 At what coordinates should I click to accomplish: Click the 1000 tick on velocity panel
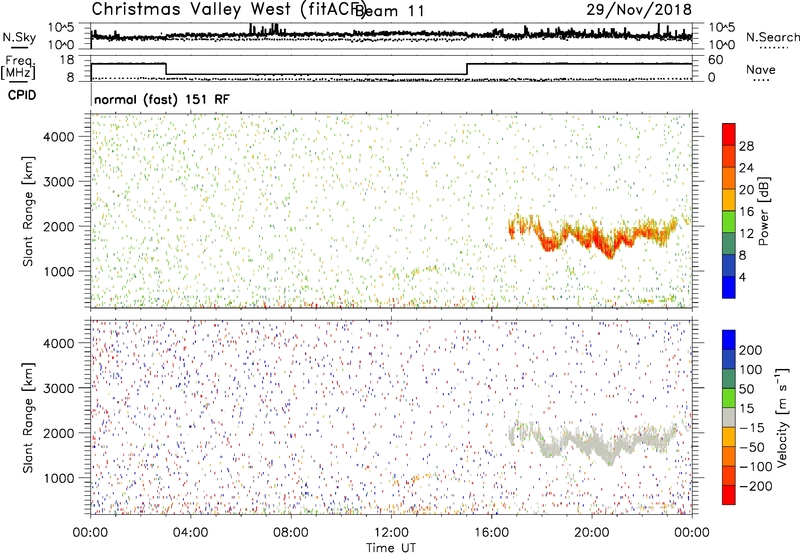pos(58,478)
